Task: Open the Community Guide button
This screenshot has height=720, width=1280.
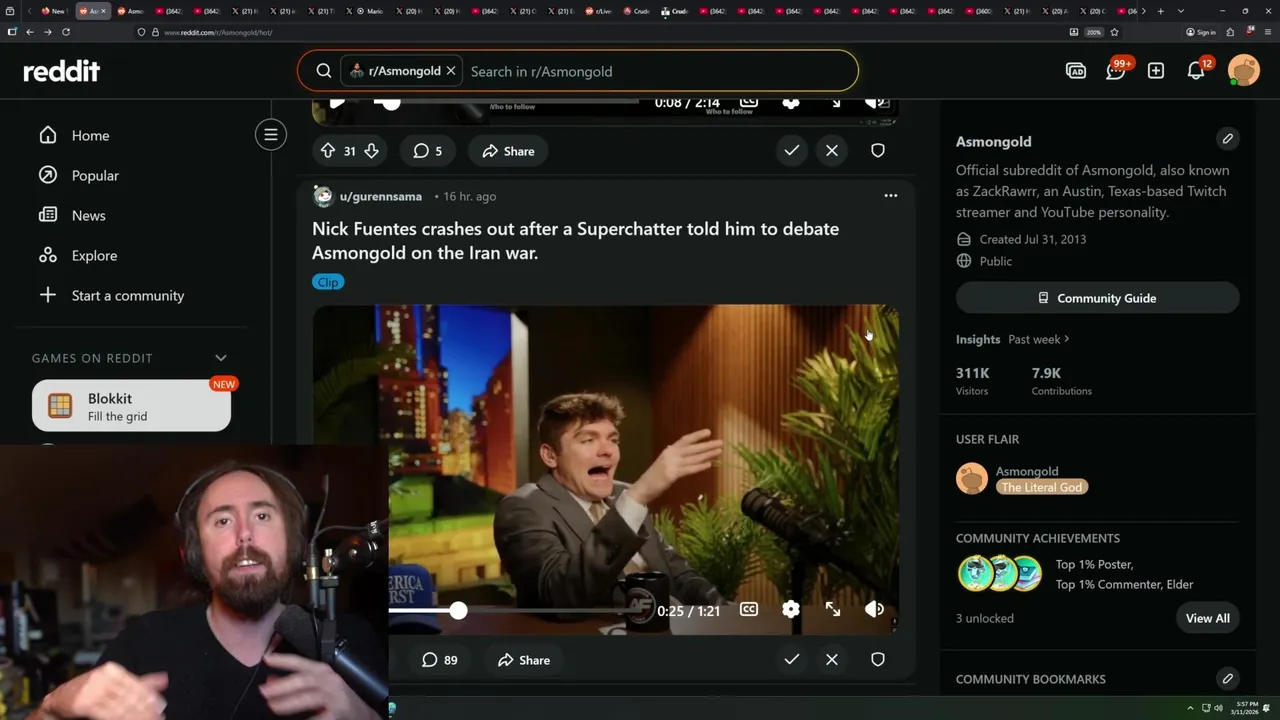Action: [x=1098, y=298]
